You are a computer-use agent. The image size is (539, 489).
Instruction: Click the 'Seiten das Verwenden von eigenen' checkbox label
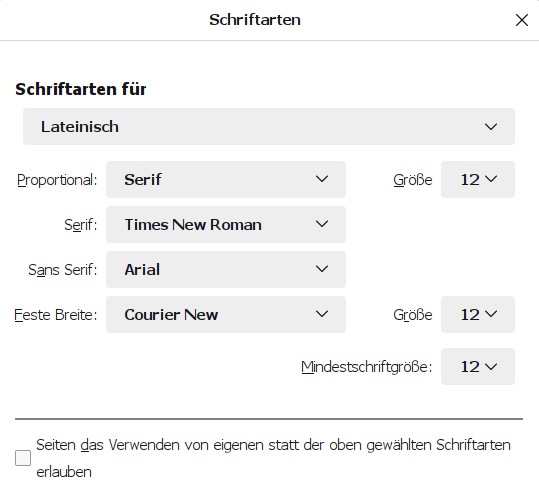pos(273,458)
